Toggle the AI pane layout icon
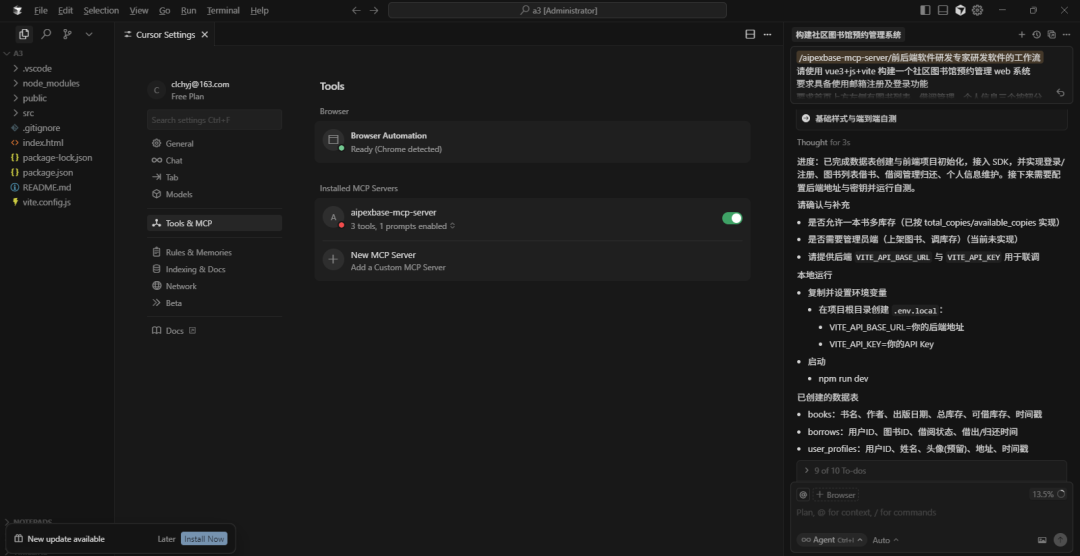 click(x=960, y=10)
